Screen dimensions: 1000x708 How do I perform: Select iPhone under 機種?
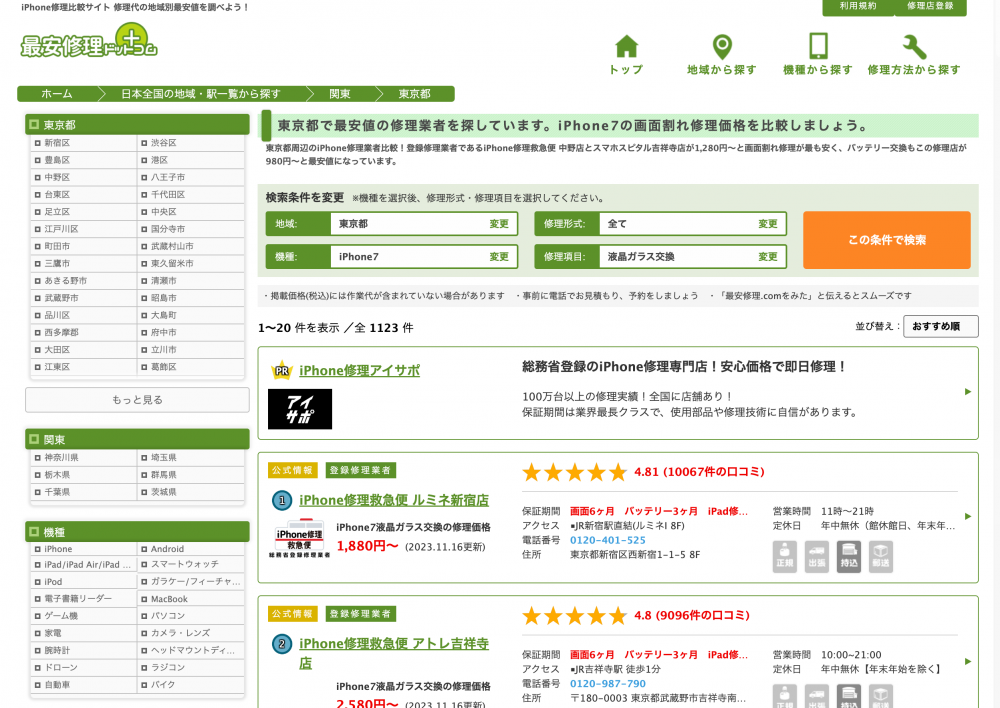click(58, 549)
